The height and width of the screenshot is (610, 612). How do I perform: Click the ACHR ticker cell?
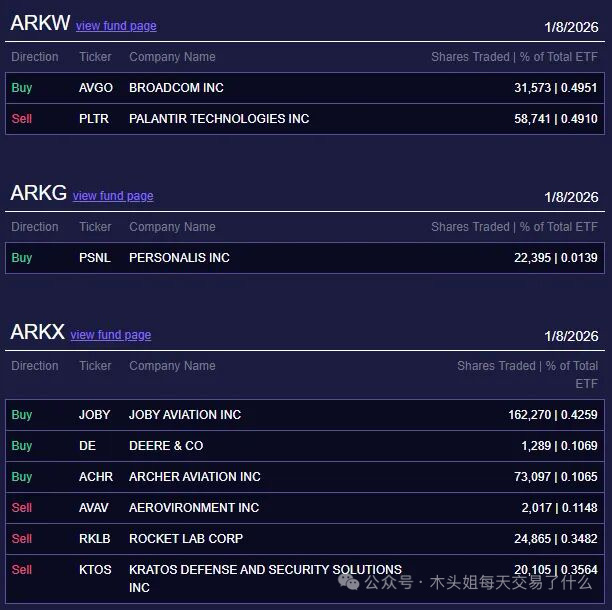(96, 477)
